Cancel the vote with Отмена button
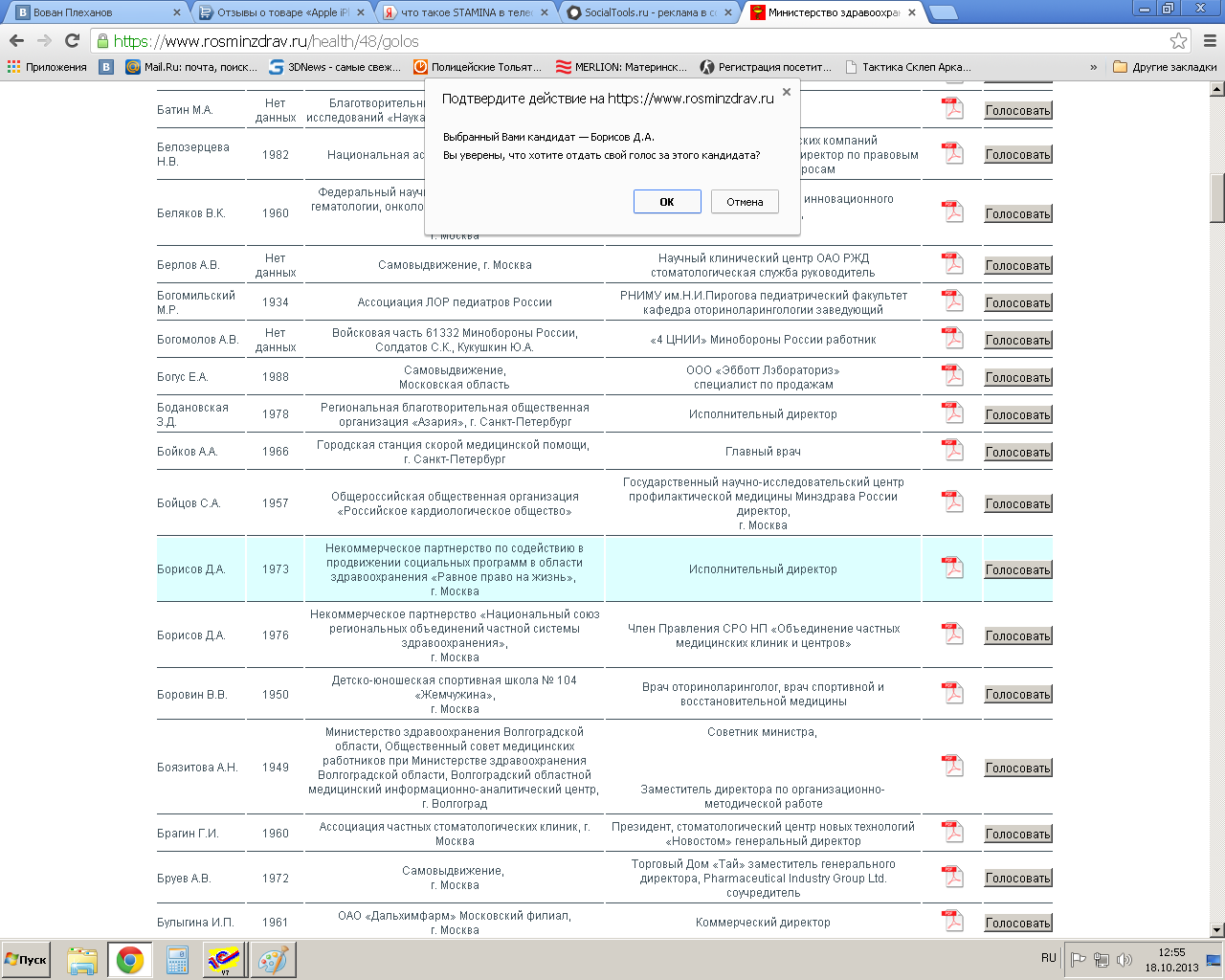 point(745,202)
